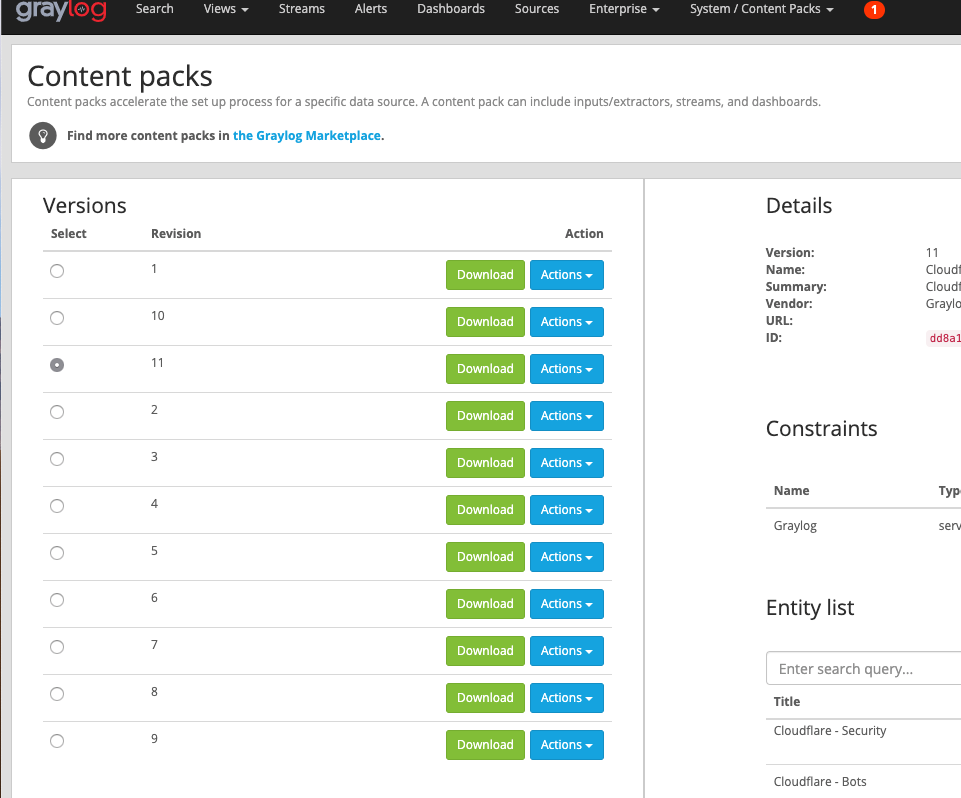The image size is (961, 798).
Task: Click the Title column header
Action: click(787, 702)
